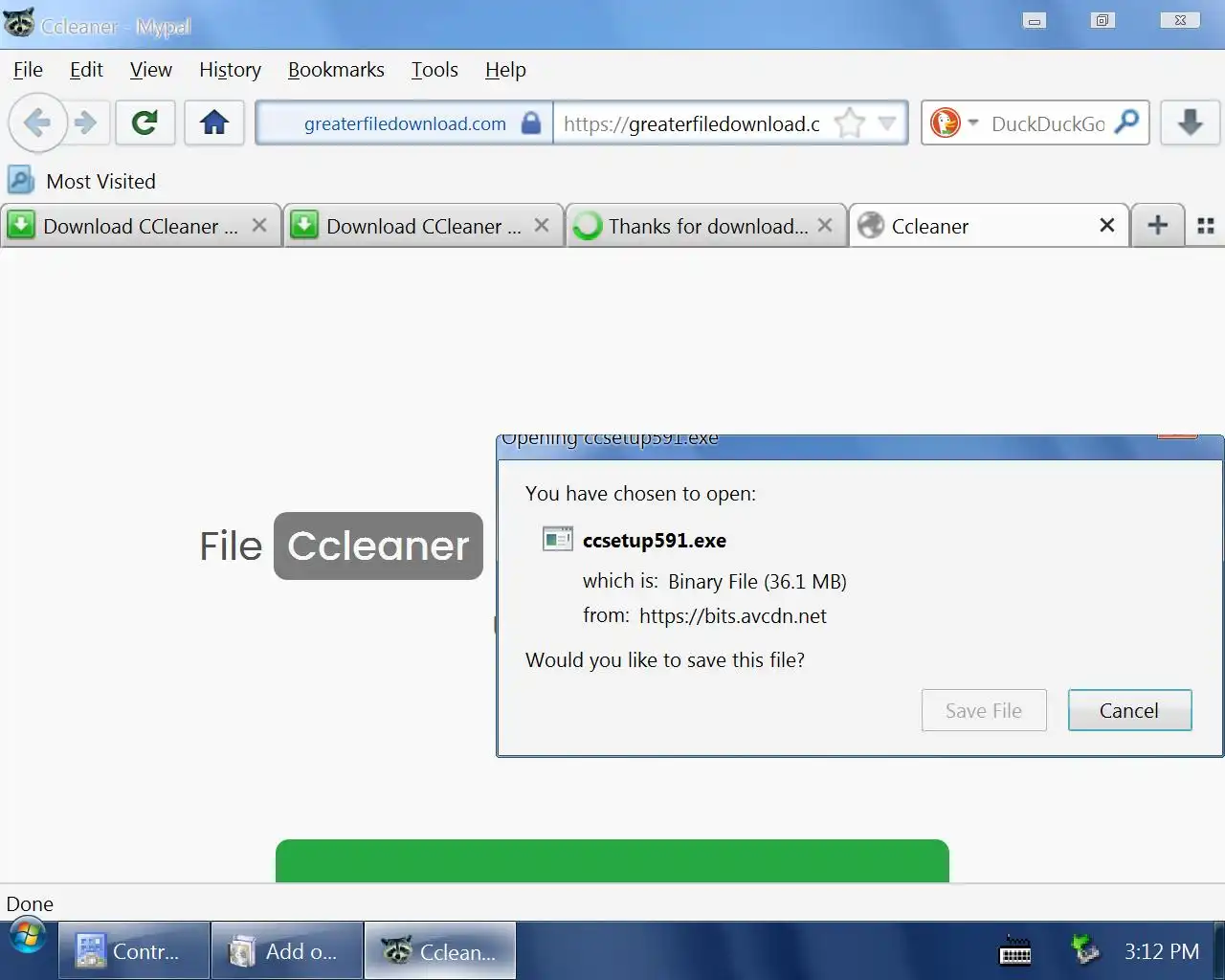Open the Help menu
The image size is (1225, 980).
[505, 70]
